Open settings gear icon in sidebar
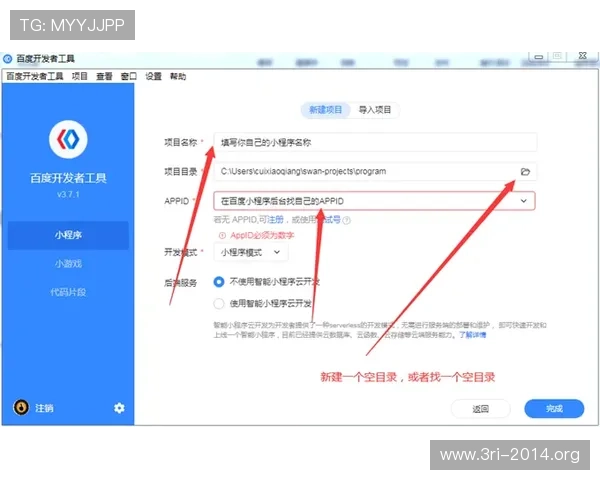Image resolution: width=600 pixels, height=480 pixels. click(119, 408)
